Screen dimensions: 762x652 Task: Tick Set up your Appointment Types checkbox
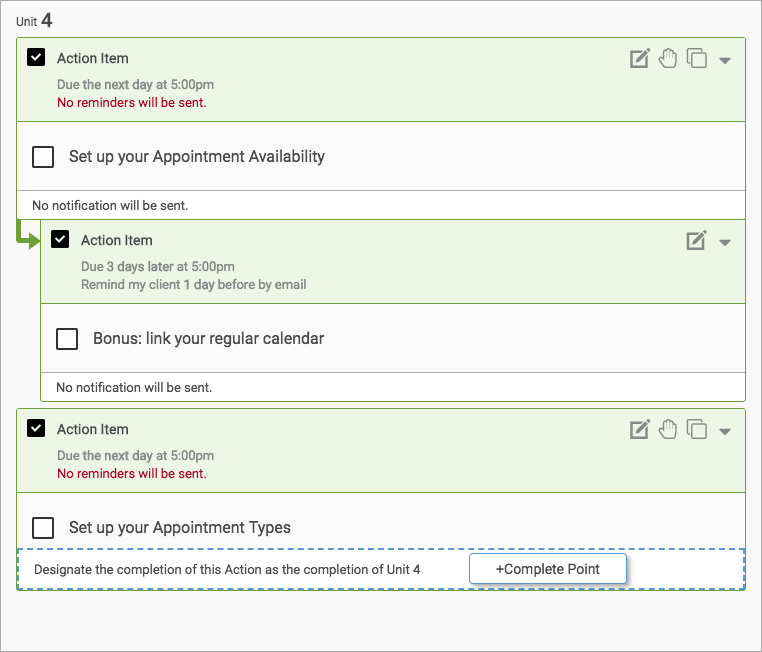(43, 528)
